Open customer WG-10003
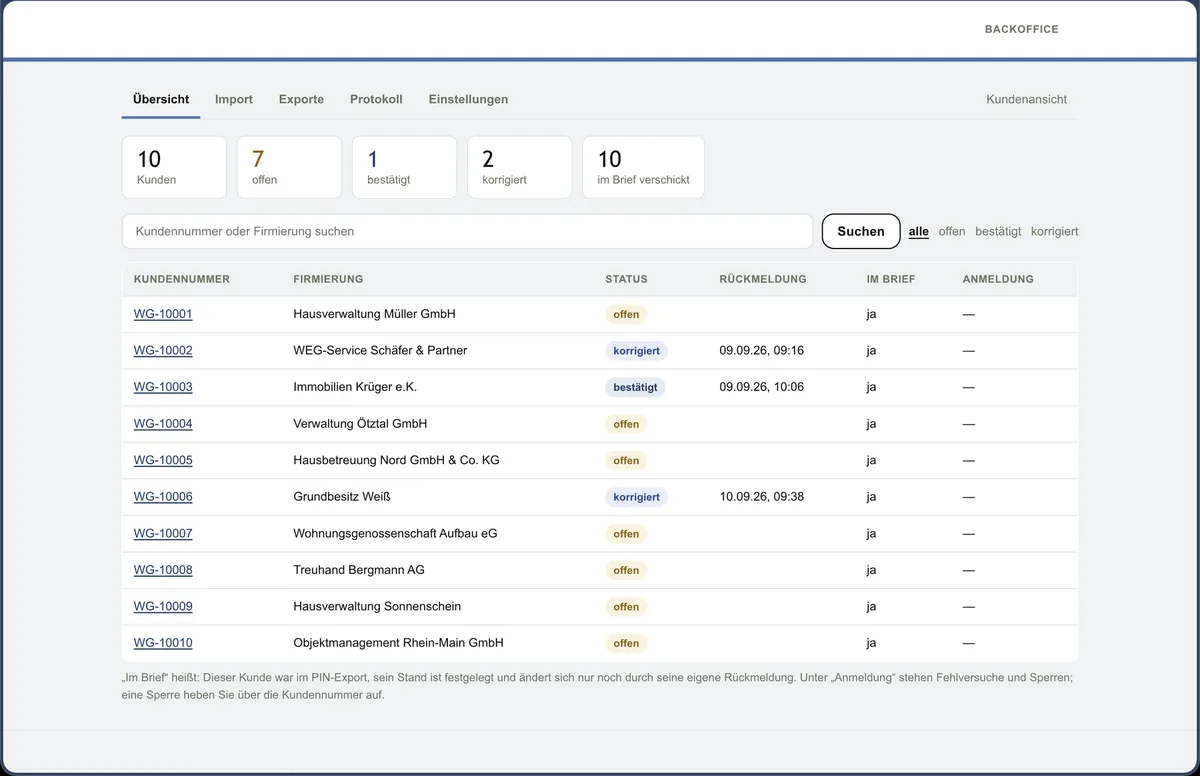Viewport: 1200px width, 776px height. point(163,387)
